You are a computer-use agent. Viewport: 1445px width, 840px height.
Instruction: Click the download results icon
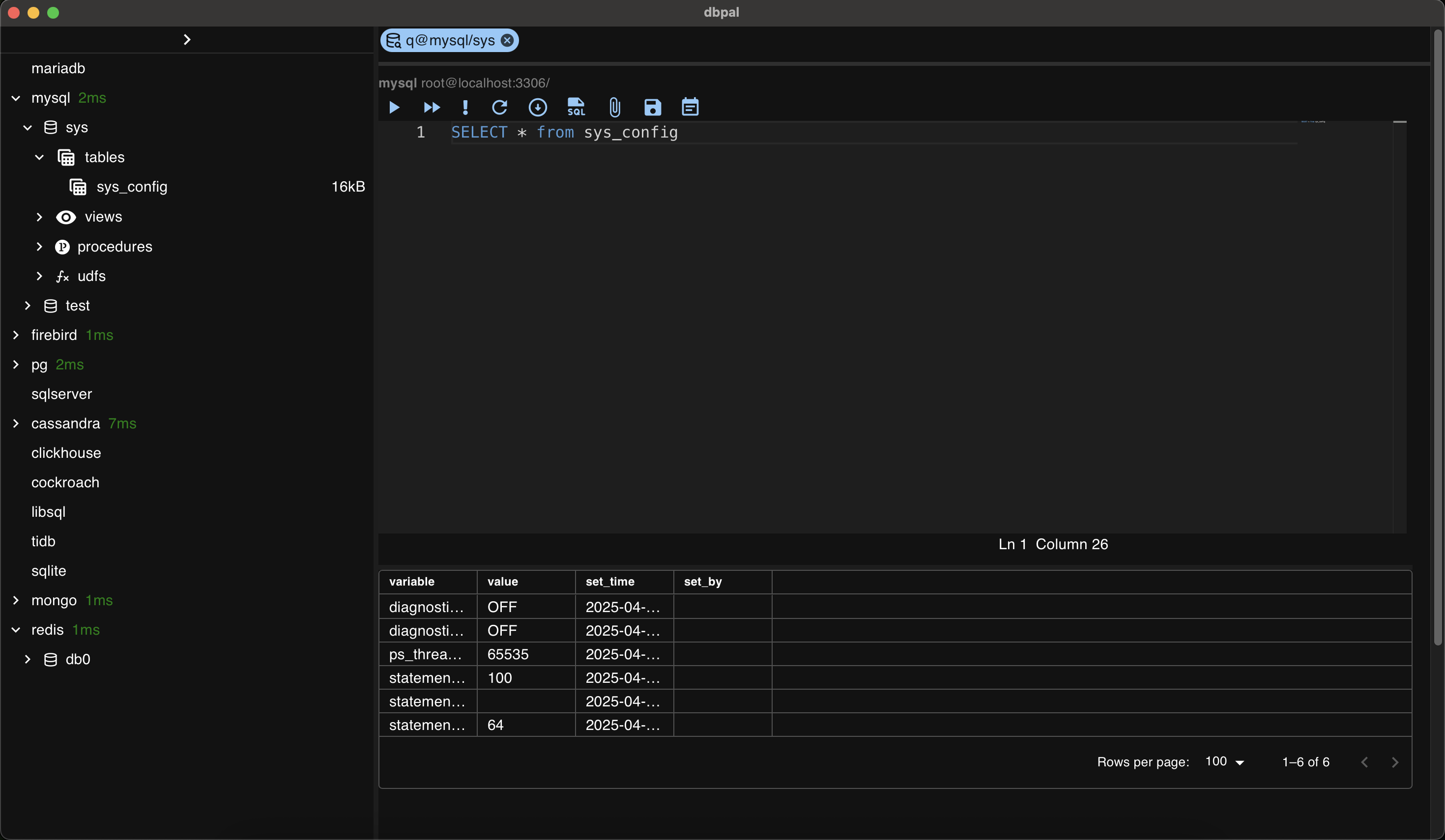(537, 107)
